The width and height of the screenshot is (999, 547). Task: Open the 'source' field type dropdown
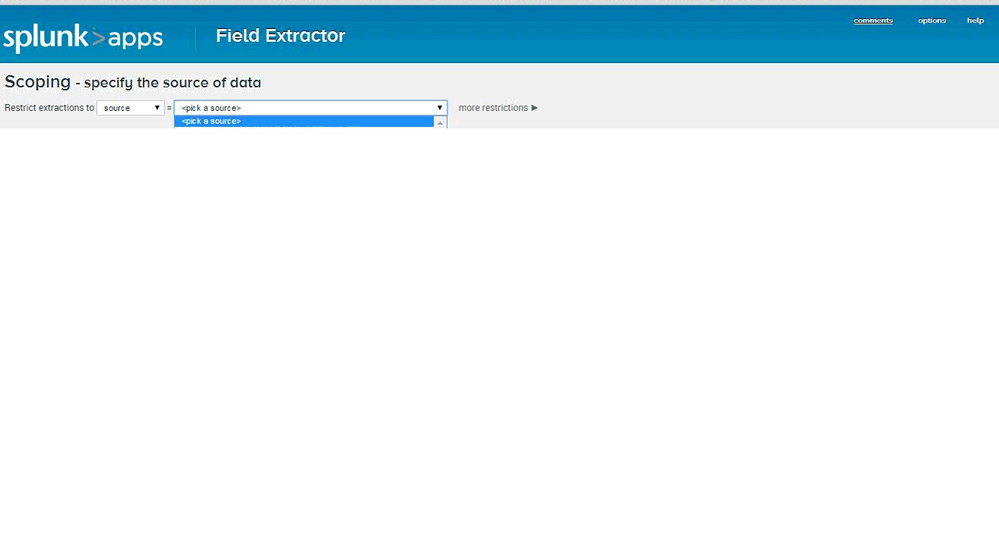[x=128, y=108]
